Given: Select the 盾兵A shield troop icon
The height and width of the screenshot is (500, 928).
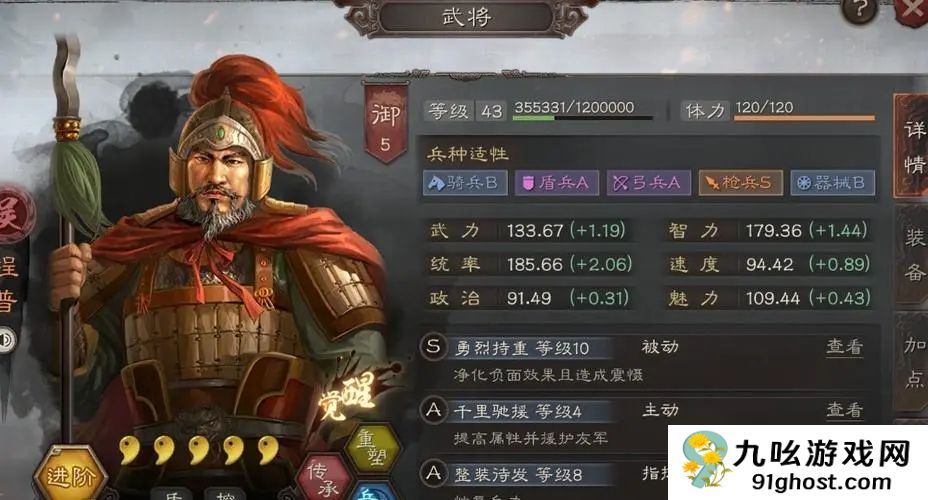Looking at the screenshot, I should click(556, 183).
